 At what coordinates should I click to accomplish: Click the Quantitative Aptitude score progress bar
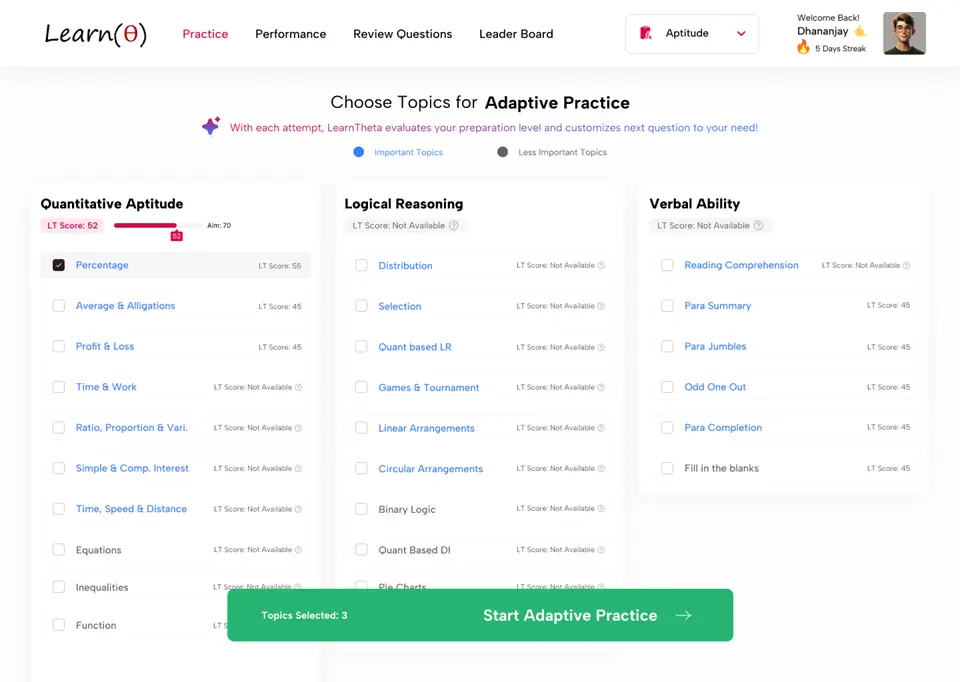point(157,225)
